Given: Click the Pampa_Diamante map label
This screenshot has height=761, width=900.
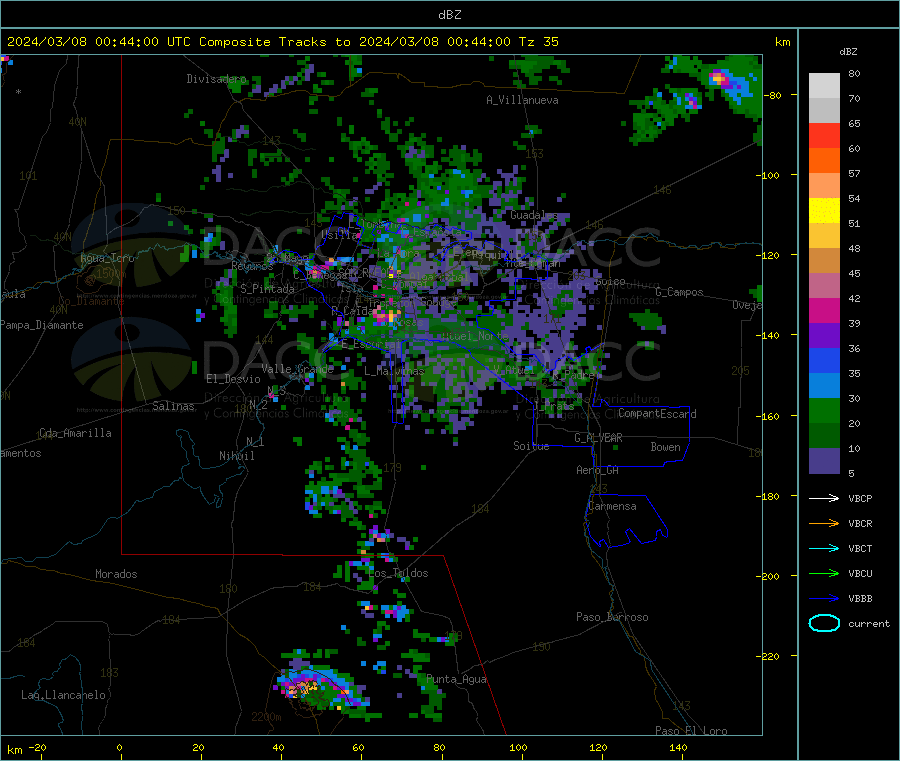Looking at the screenshot, I should [41, 325].
